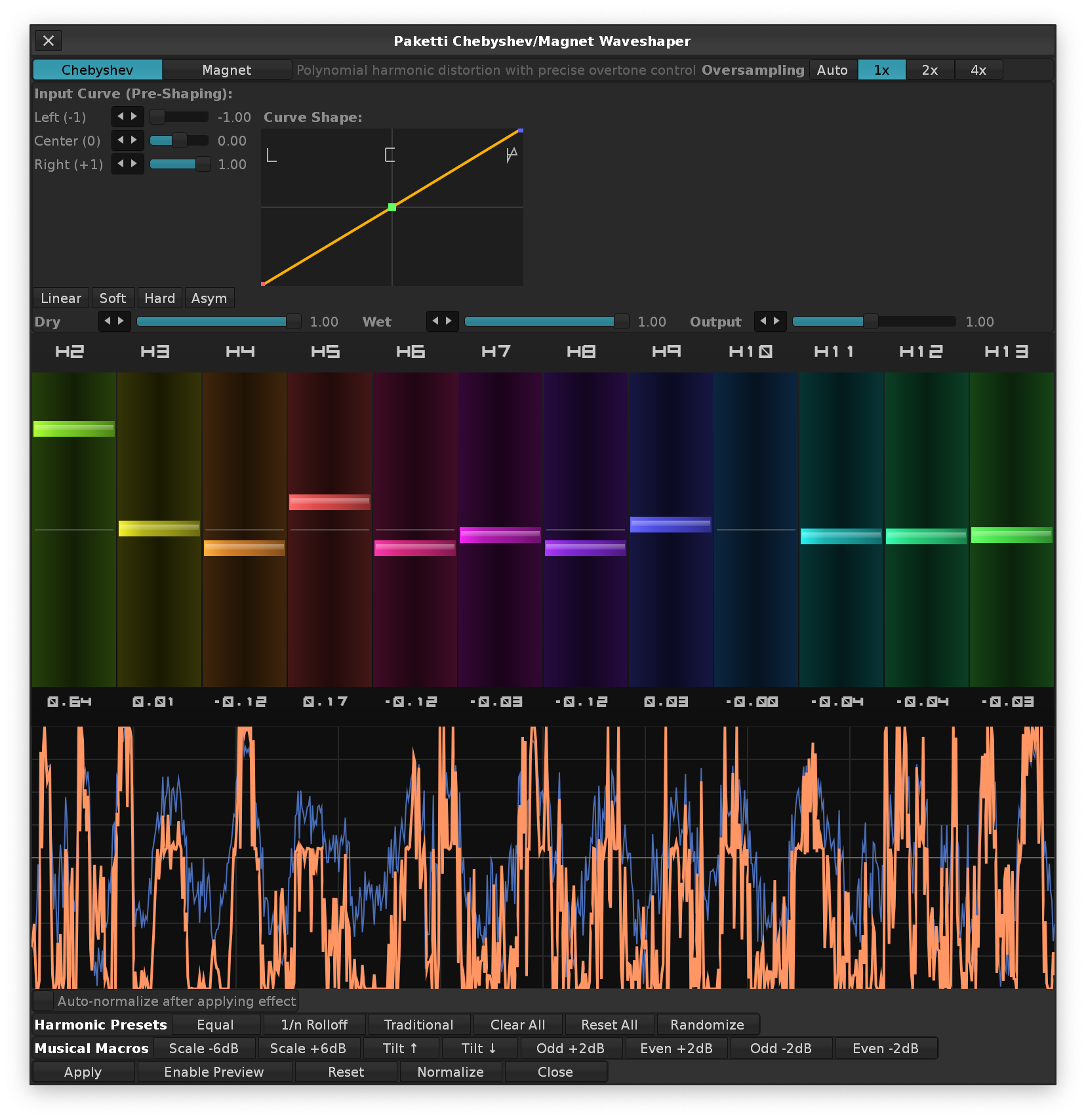Click the right arrow of the Center (0) stepper
This screenshot has height=1120, width=1086.
pos(134,140)
